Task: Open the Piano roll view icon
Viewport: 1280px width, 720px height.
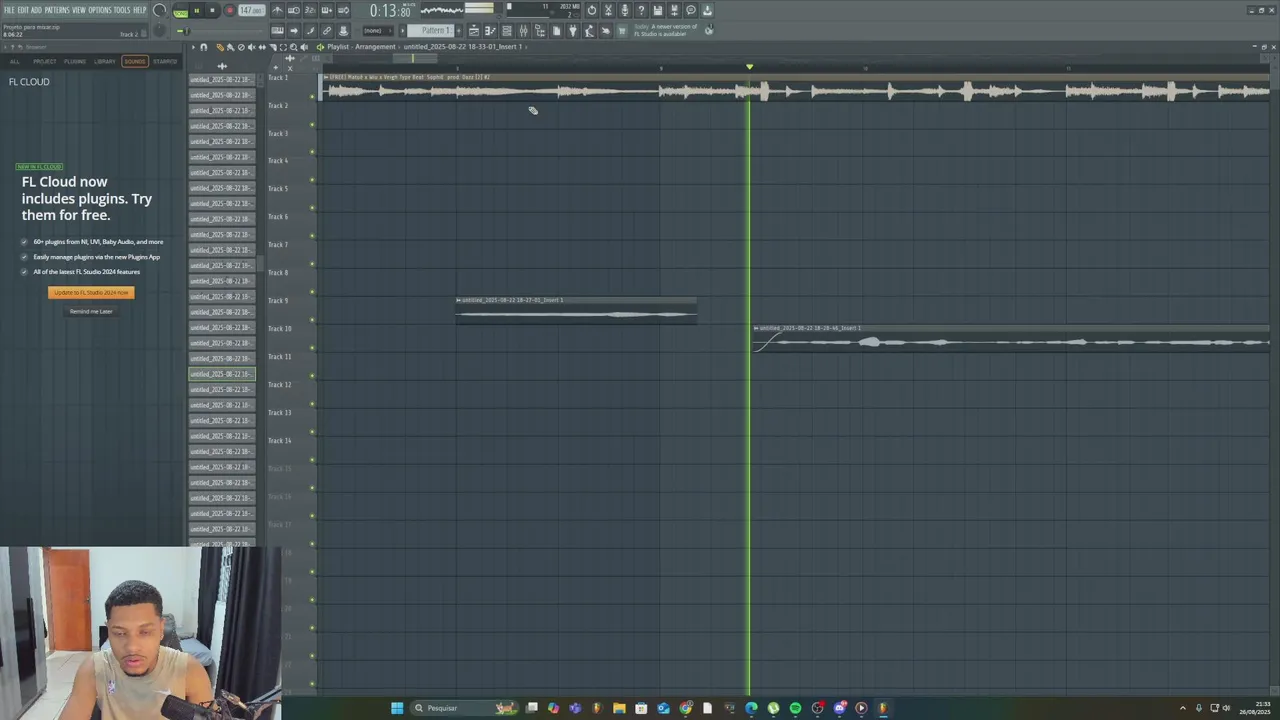Action: click(490, 30)
